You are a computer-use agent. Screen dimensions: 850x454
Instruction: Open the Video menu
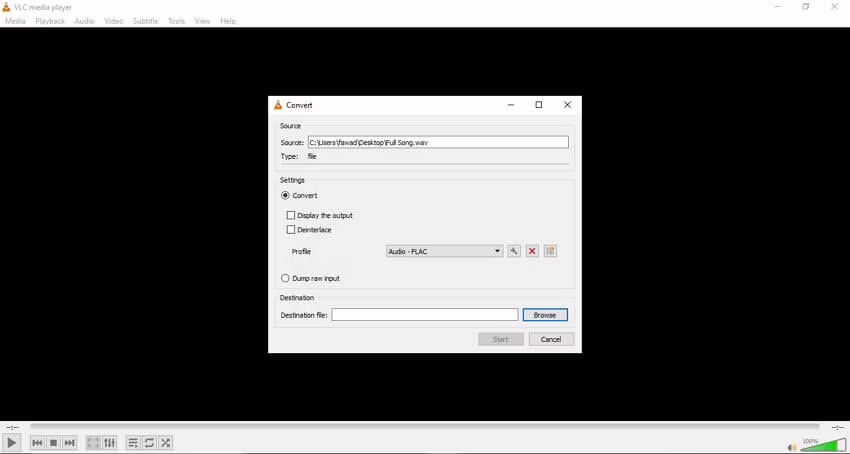(114, 21)
